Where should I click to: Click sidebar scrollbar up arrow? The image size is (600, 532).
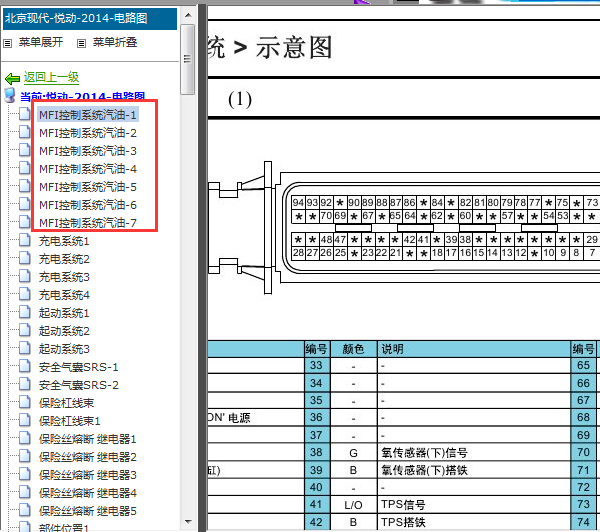pos(188,15)
